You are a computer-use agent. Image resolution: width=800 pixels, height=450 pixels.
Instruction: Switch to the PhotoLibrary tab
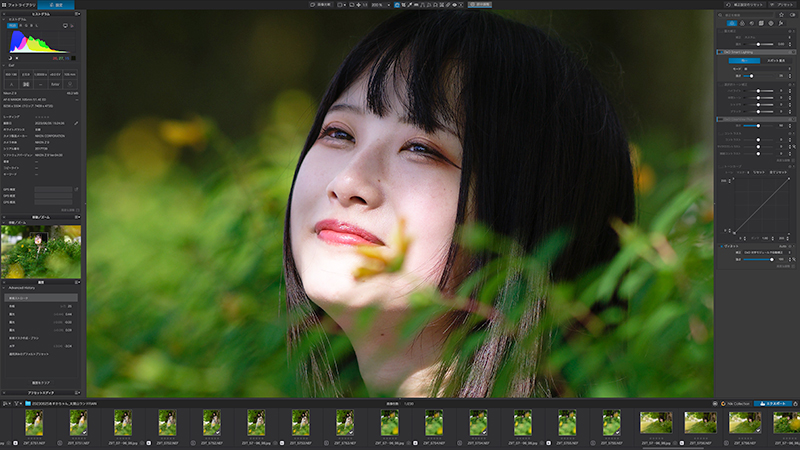pos(19,5)
